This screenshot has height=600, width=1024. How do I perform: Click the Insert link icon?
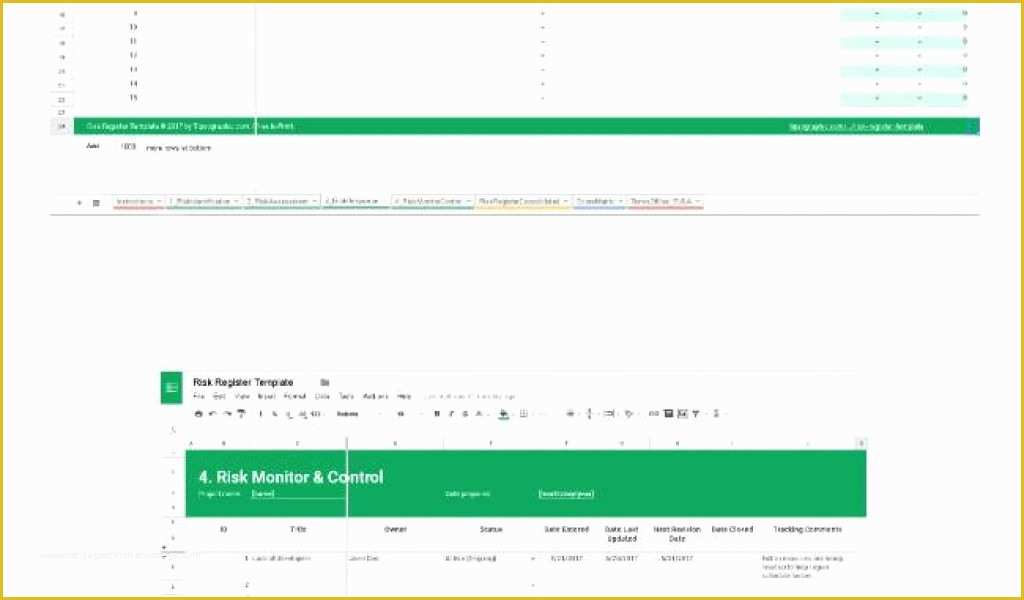[x=654, y=414]
